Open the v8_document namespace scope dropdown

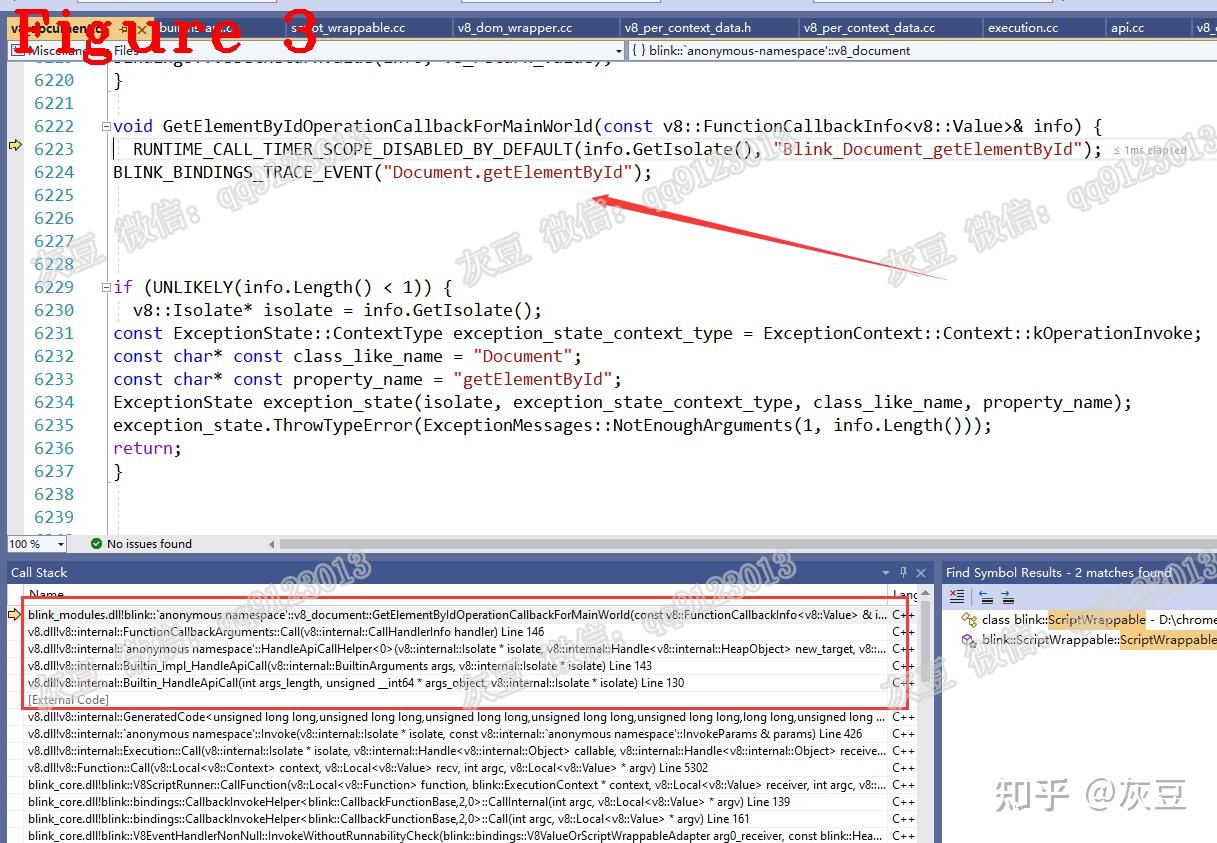point(918,50)
